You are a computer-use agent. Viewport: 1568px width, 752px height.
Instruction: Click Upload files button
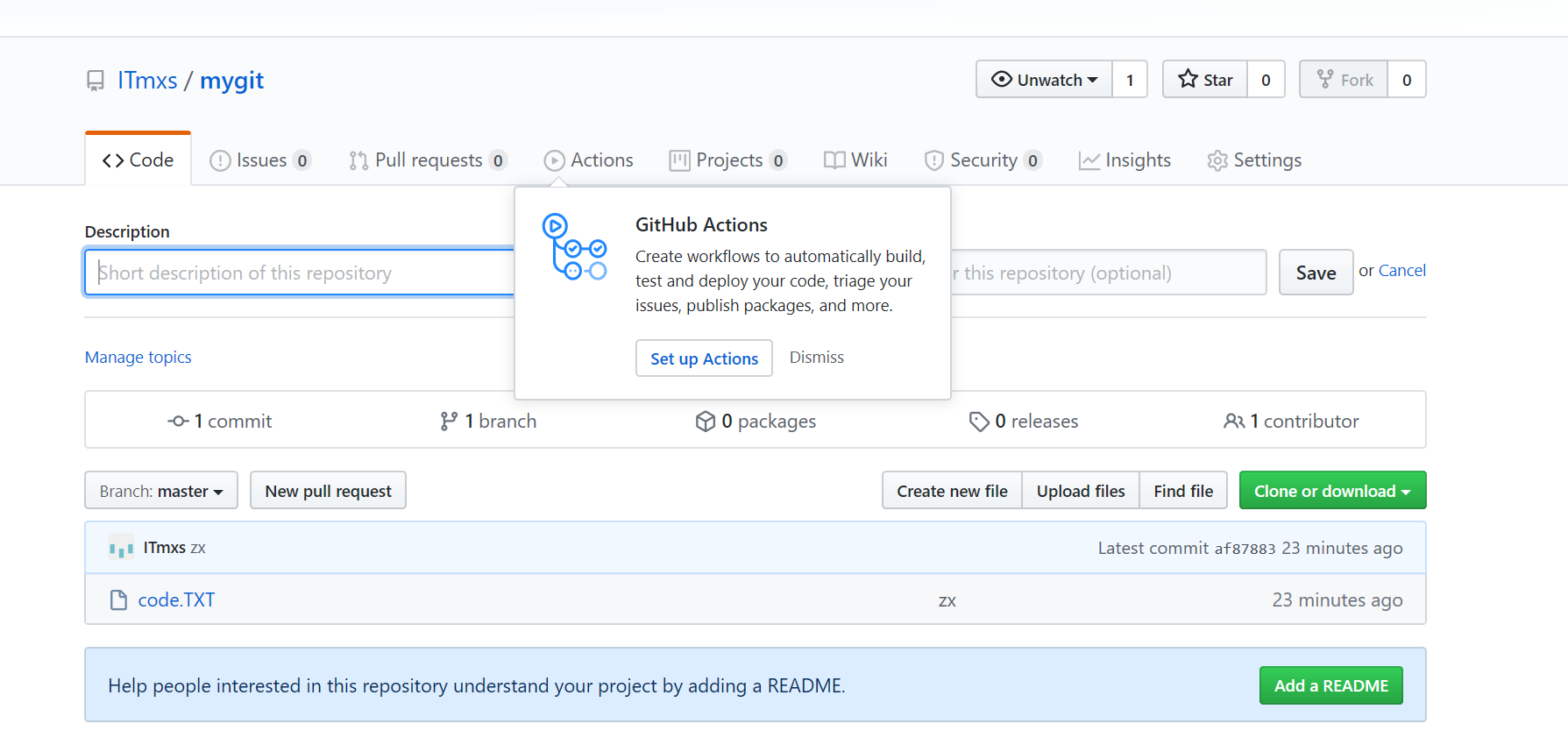pos(1081,491)
